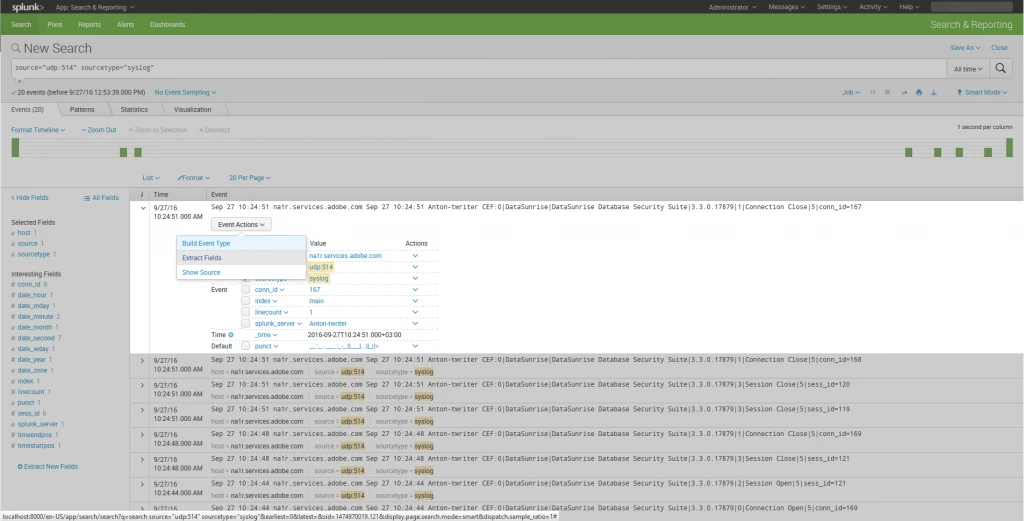Click the rightmost green timeline bar
Screen dimensions: 1024x521
[x=1009, y=147]
